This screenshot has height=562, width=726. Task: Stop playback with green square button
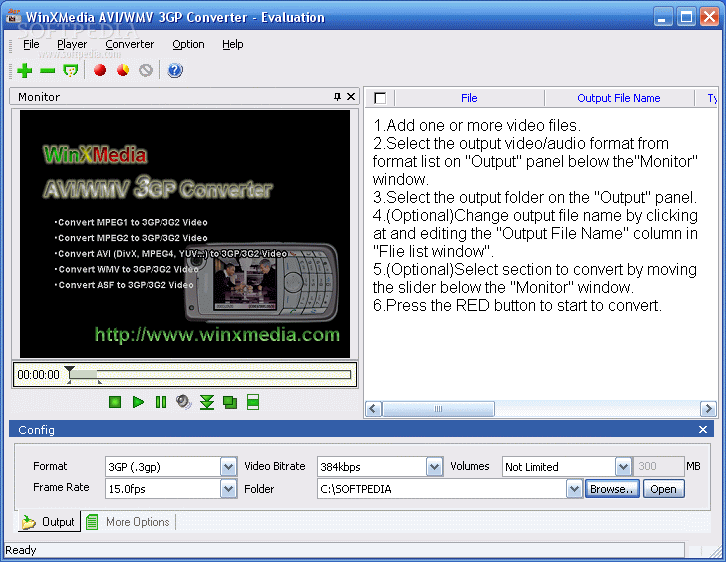pyautogui.click(x=115, y=402)
